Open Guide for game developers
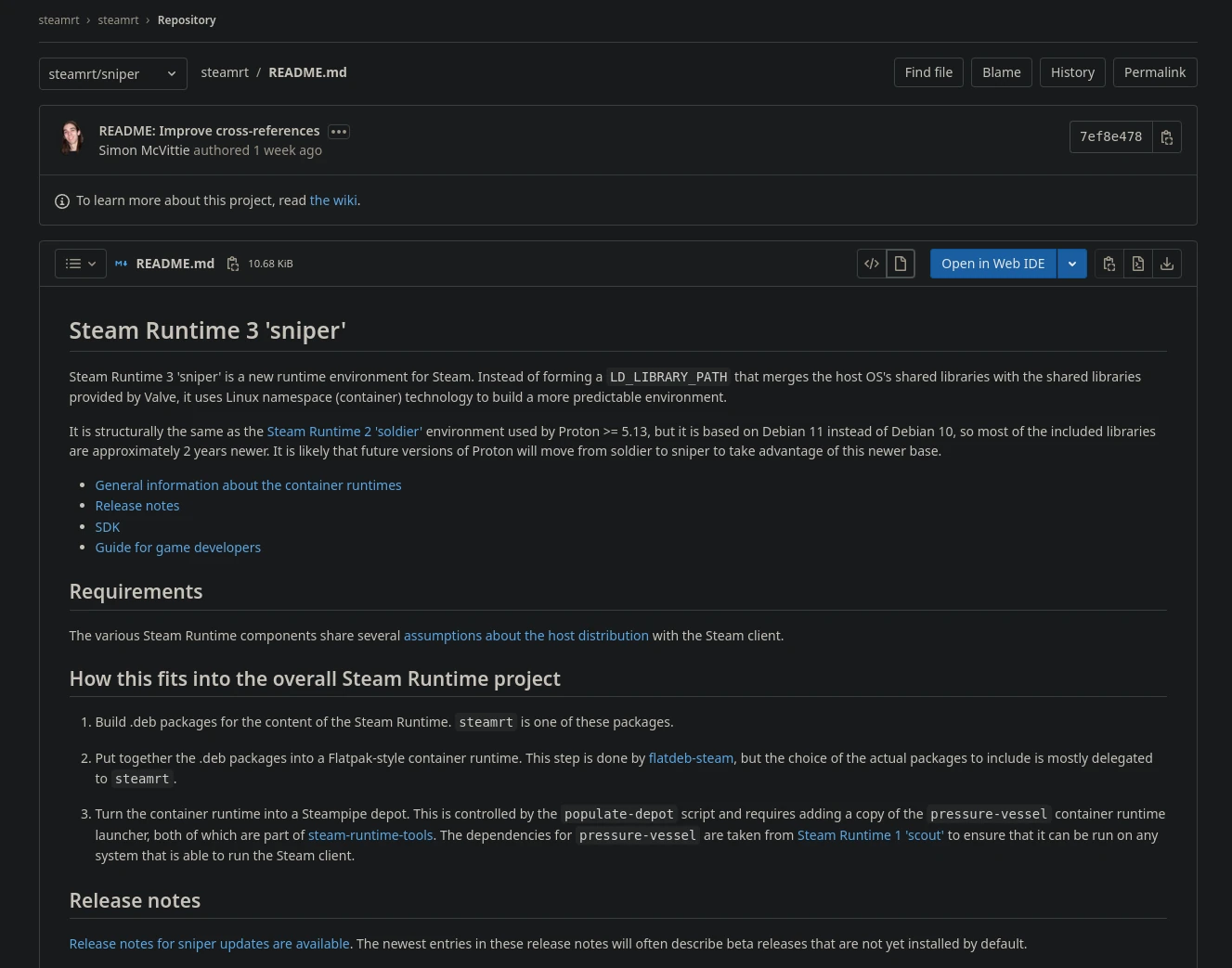This screenshot has height=968, width=1232. pyautogui.click(x=177, y=548)
